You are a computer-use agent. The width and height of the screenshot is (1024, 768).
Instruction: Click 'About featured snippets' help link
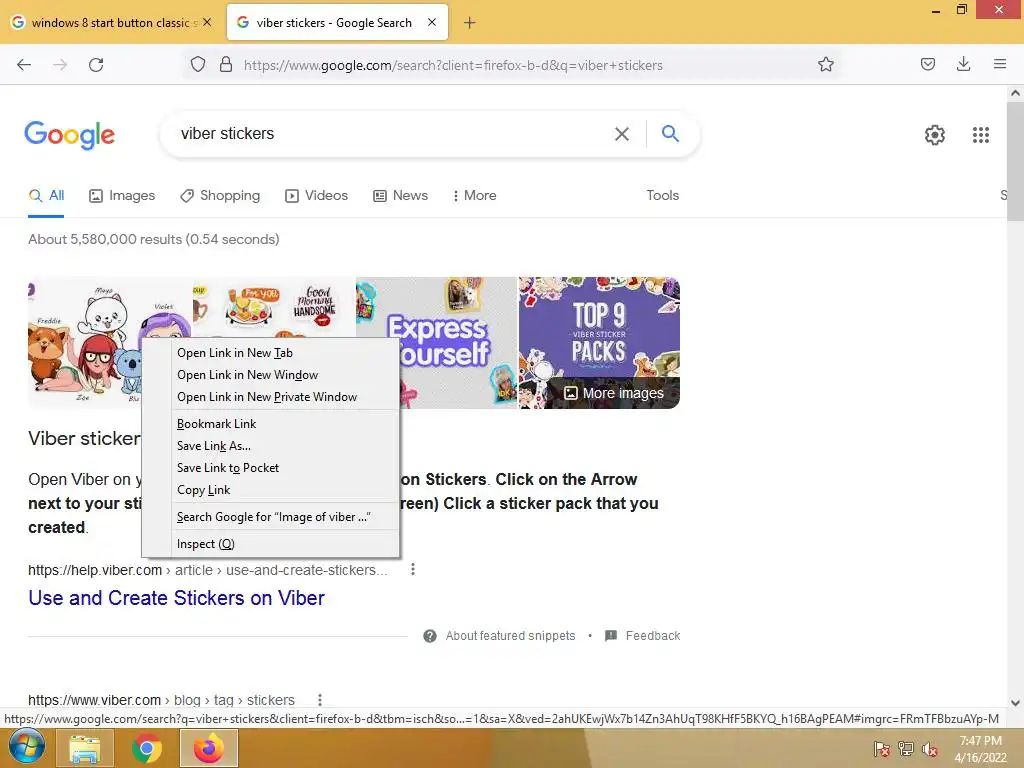click(x=500, y=636)
